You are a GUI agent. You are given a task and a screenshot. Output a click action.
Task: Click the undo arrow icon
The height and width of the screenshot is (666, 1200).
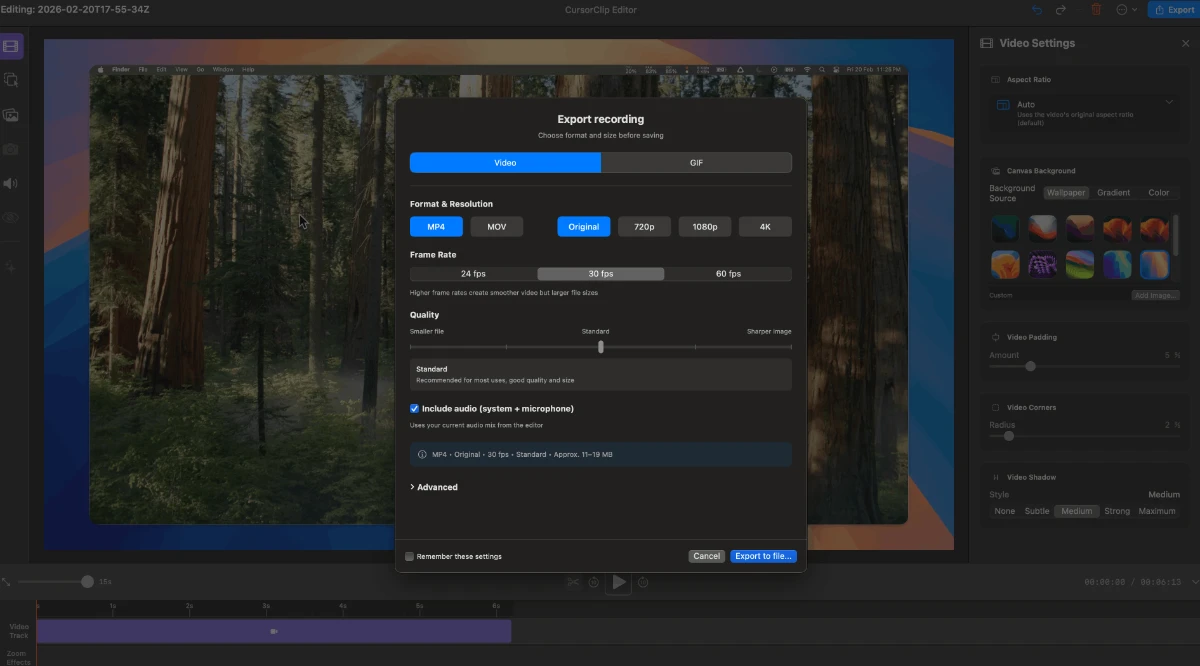click(x=1037, y=10)
